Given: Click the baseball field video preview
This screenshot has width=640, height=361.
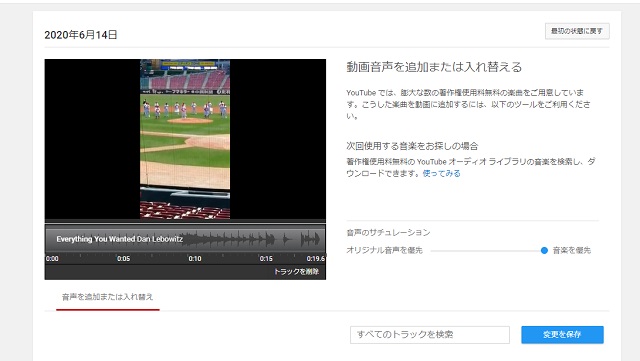Looking at the screenshot, I should point(185,139).
